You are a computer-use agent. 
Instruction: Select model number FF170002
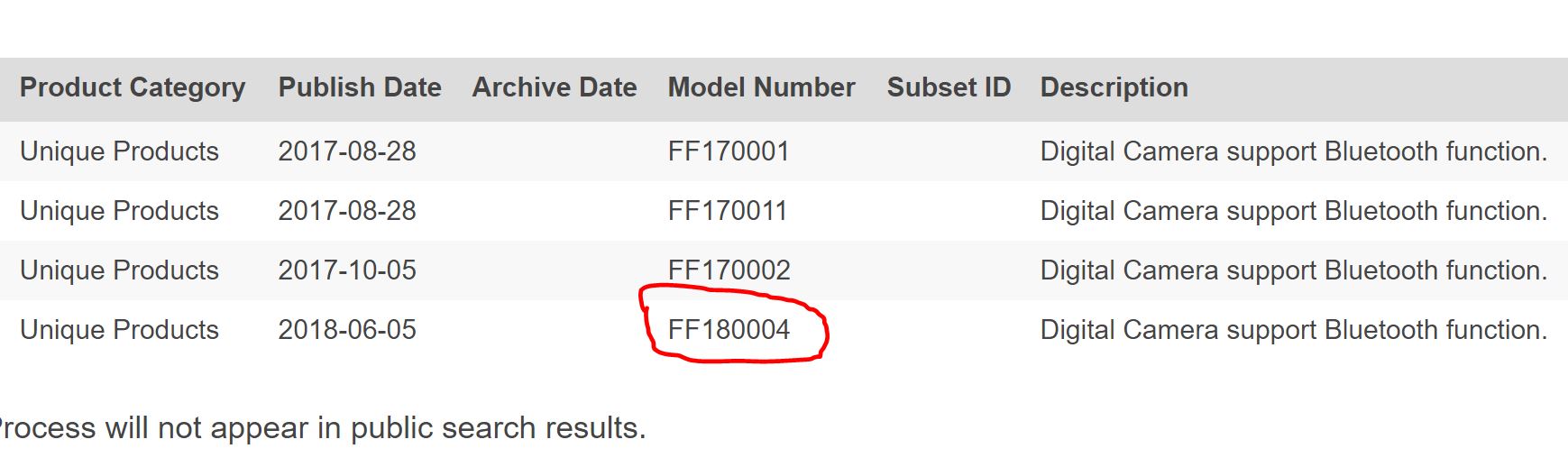pos(729,270)
